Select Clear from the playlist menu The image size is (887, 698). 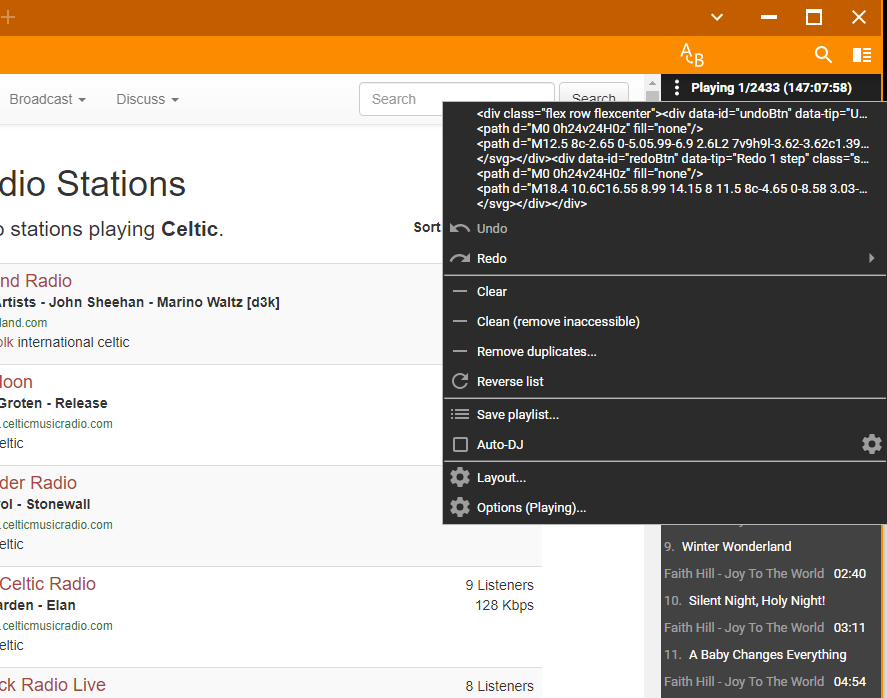click(x=492, y=291)
